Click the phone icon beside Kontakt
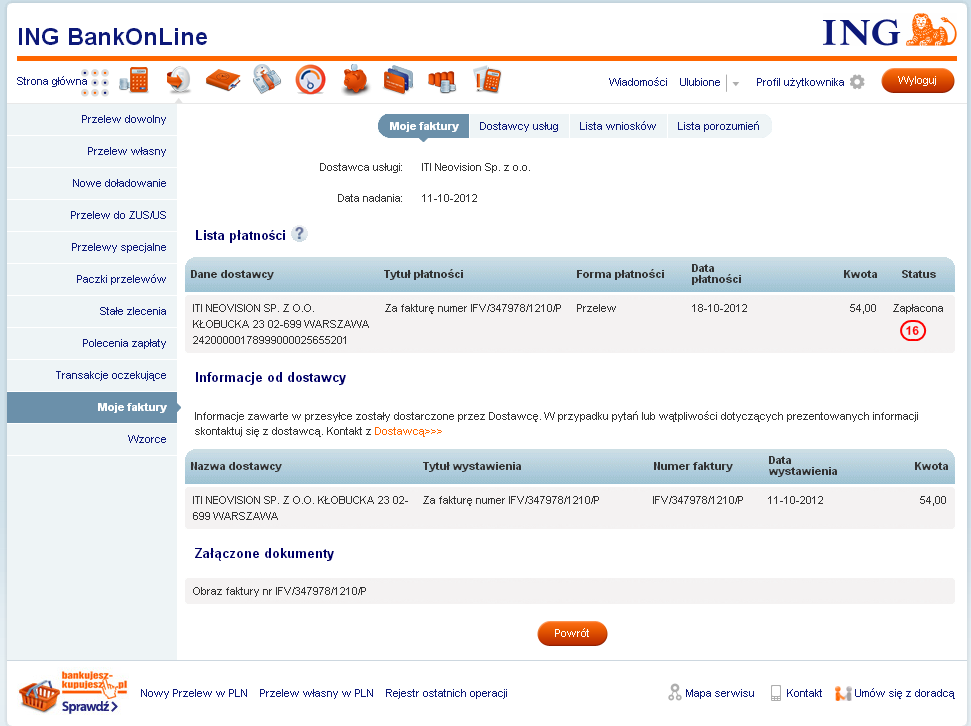Viewport: 971px width, 726px height. 775,693
